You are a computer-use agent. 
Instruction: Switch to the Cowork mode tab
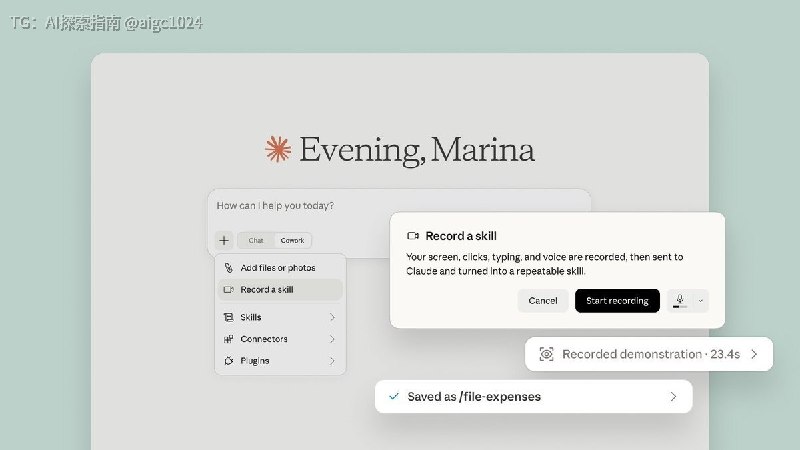click(x=292, y=240)
